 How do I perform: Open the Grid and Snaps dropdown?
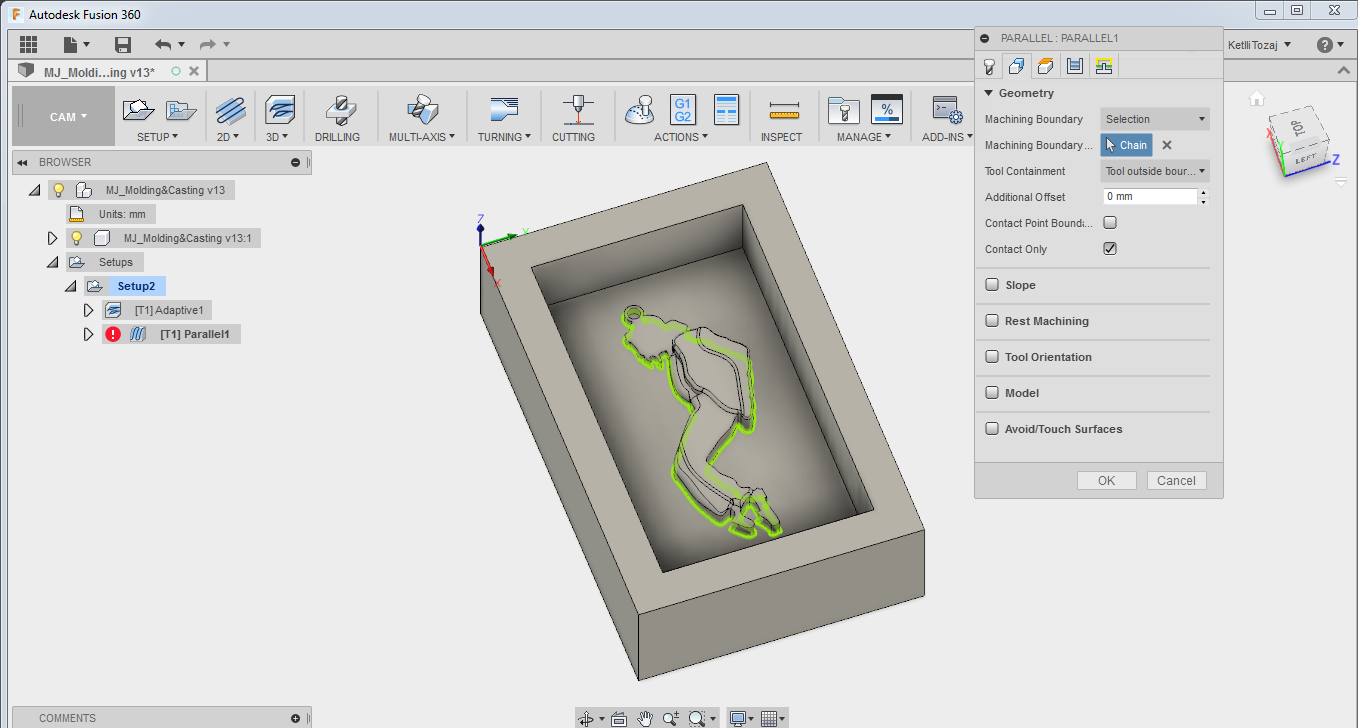click(771, 718)
